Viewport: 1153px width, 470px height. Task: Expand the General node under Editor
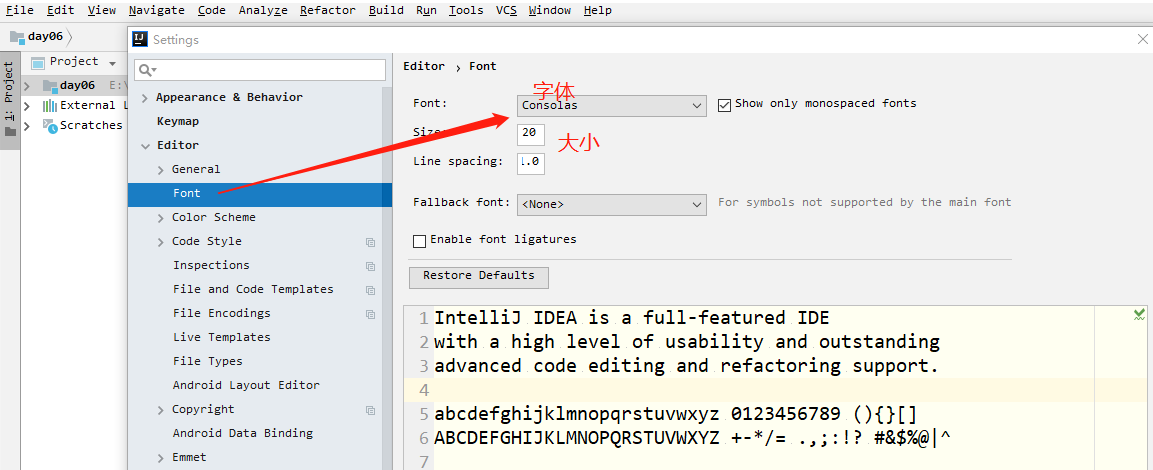coord(161,170)
